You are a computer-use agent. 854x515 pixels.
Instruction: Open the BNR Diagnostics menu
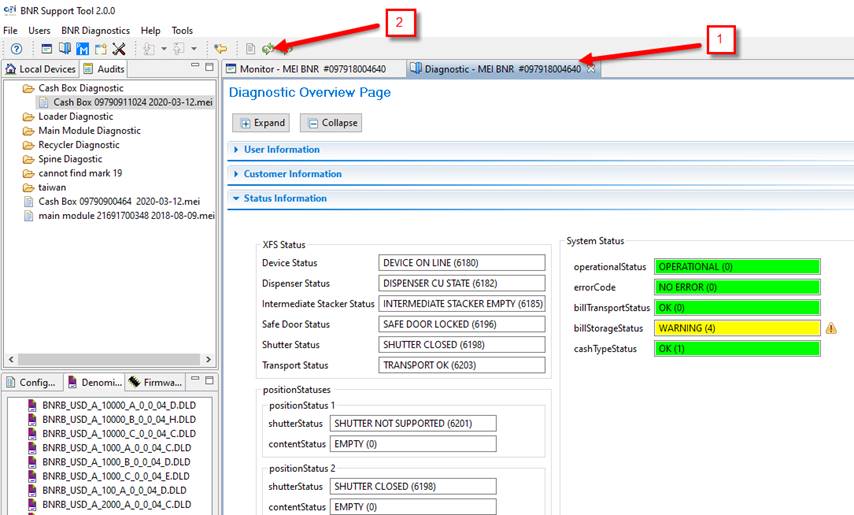95,31
